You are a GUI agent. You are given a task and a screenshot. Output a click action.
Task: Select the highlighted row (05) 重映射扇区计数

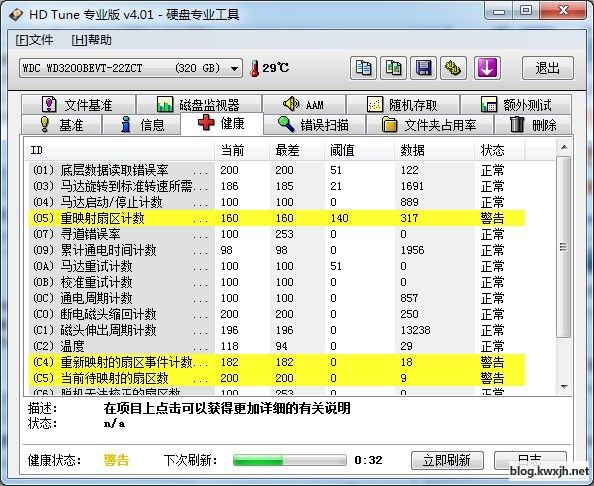277,218
